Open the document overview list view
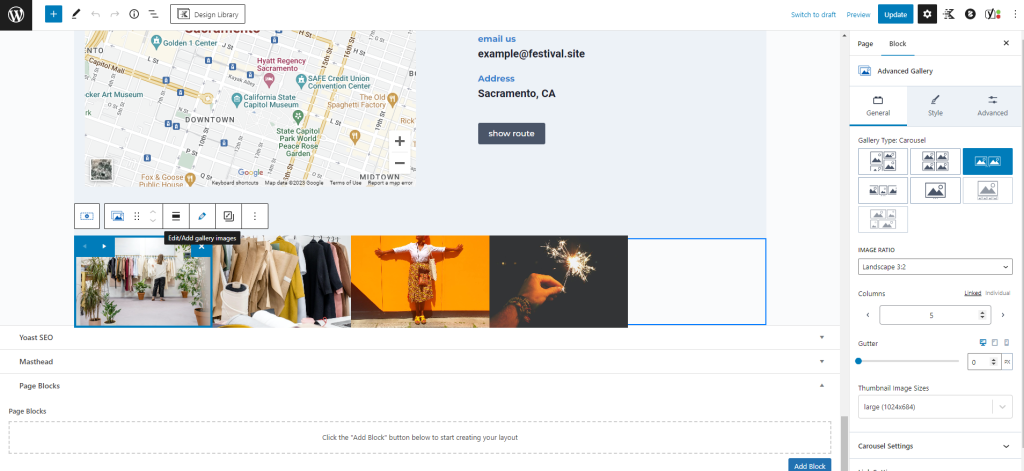1024x471 pixels. point(153,14)
